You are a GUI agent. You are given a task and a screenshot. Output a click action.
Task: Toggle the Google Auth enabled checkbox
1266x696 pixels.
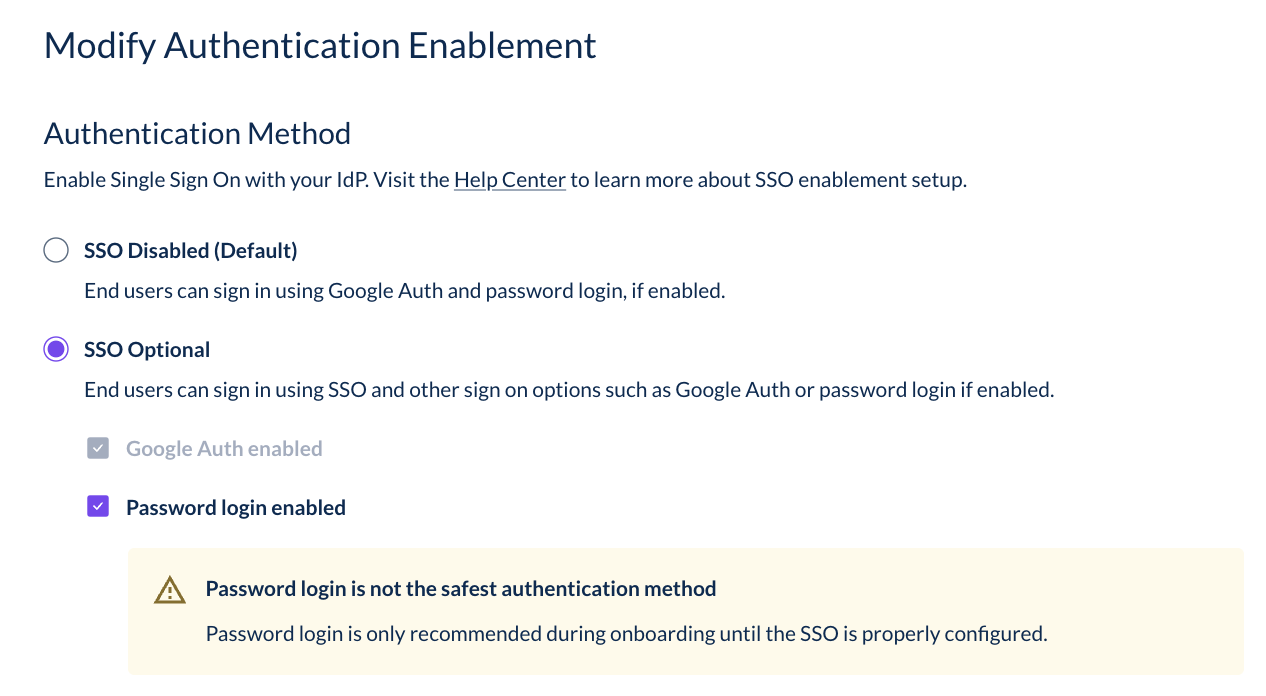tap(98, 448)
